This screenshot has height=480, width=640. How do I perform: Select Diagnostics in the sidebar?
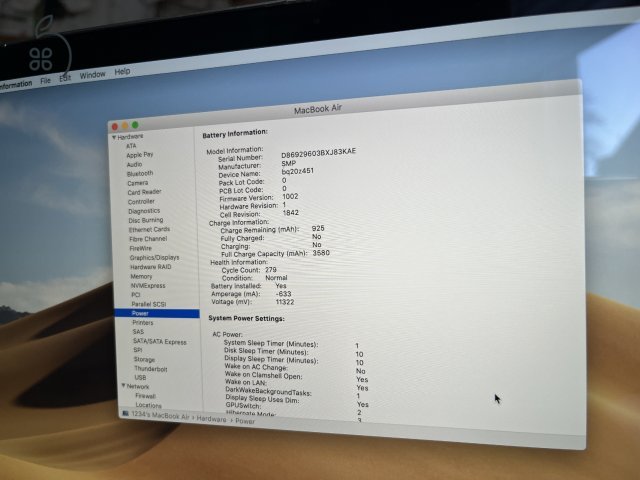(x=144, y=211)
